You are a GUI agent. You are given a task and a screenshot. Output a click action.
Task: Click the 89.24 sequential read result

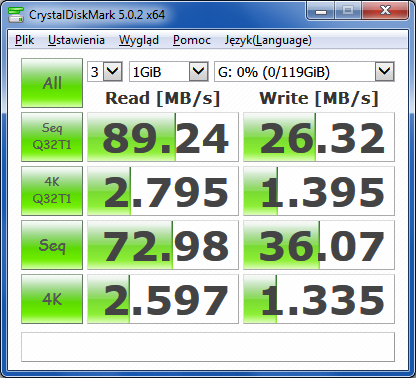tap(163, 137)
